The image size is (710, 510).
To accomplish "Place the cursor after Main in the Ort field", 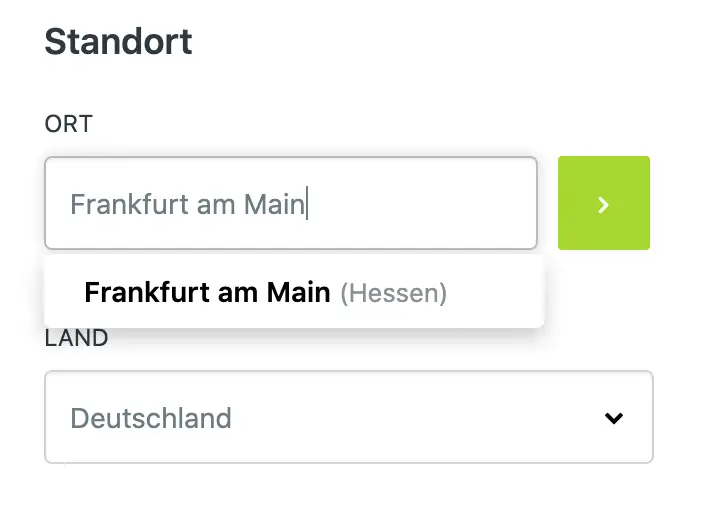I will click(307, 204).
